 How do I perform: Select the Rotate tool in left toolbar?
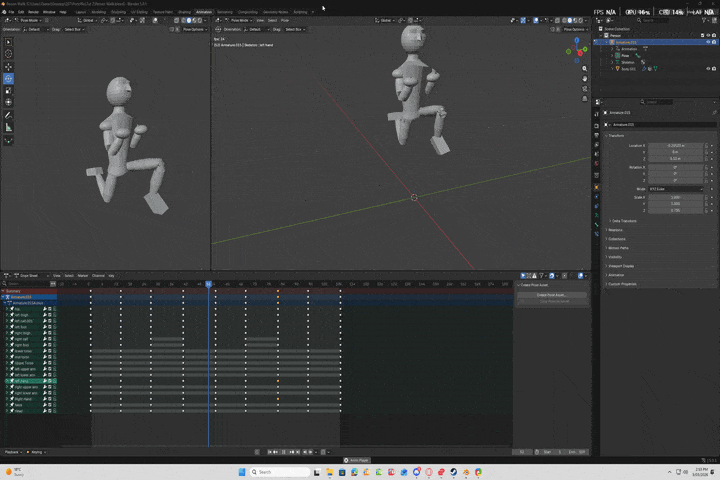tap(9, 78)
